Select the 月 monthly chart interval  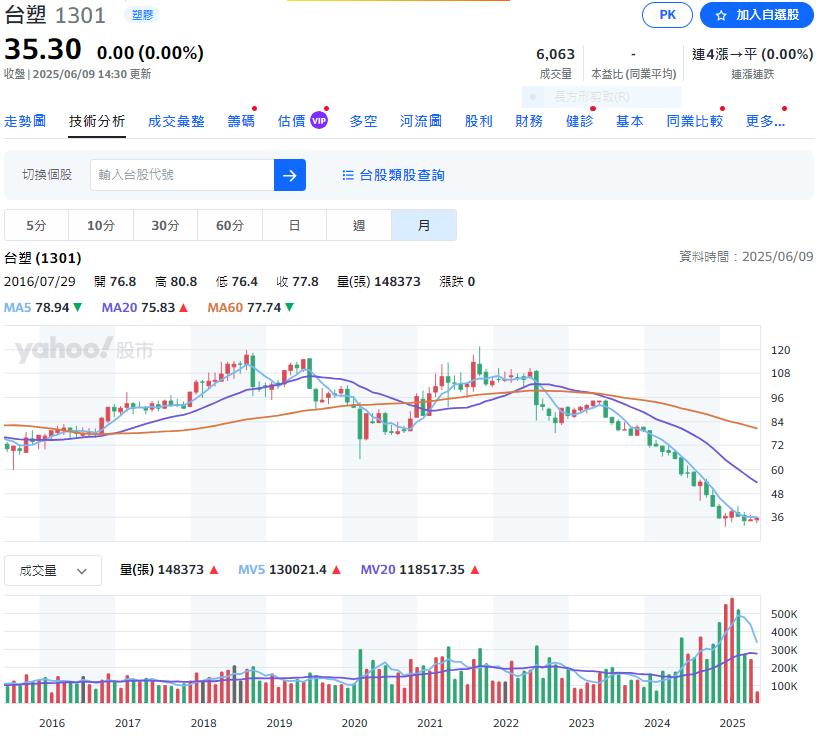424,225
